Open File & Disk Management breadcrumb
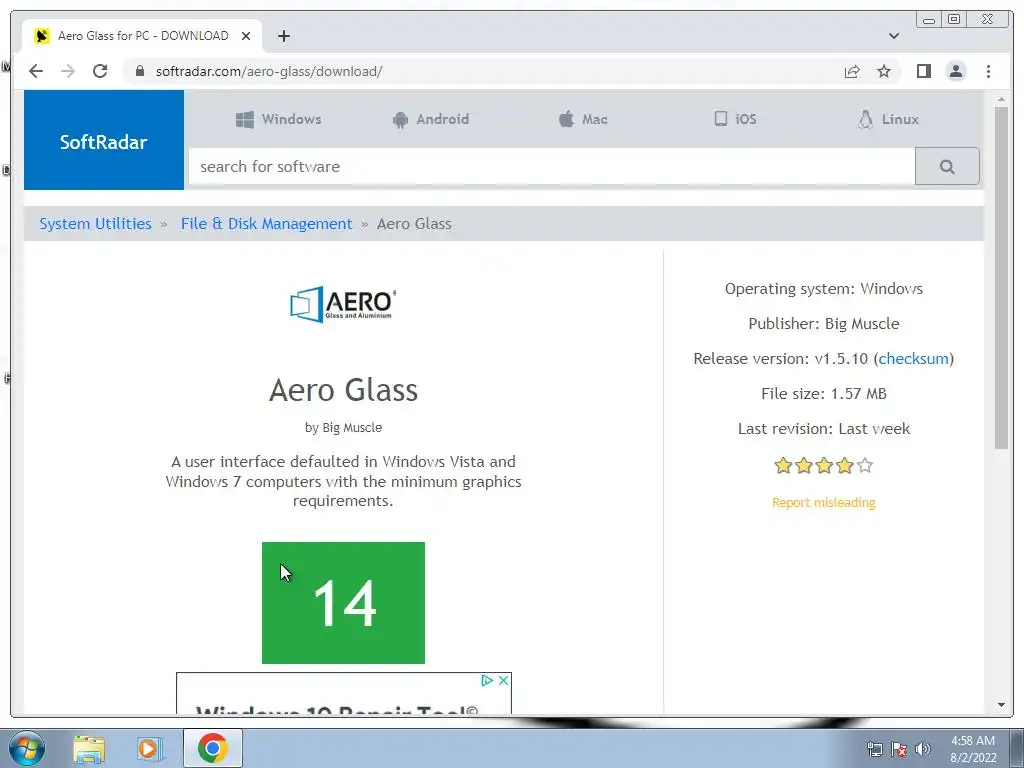 point(266,224)
